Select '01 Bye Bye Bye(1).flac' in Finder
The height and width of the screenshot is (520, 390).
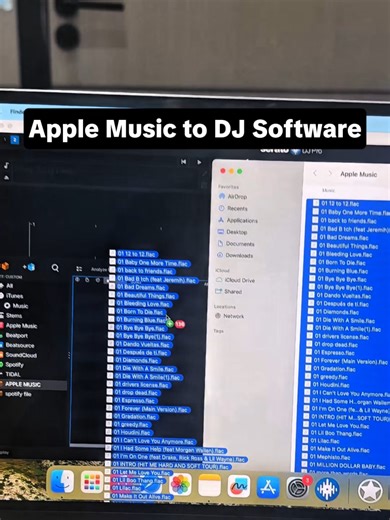(345, 287)
